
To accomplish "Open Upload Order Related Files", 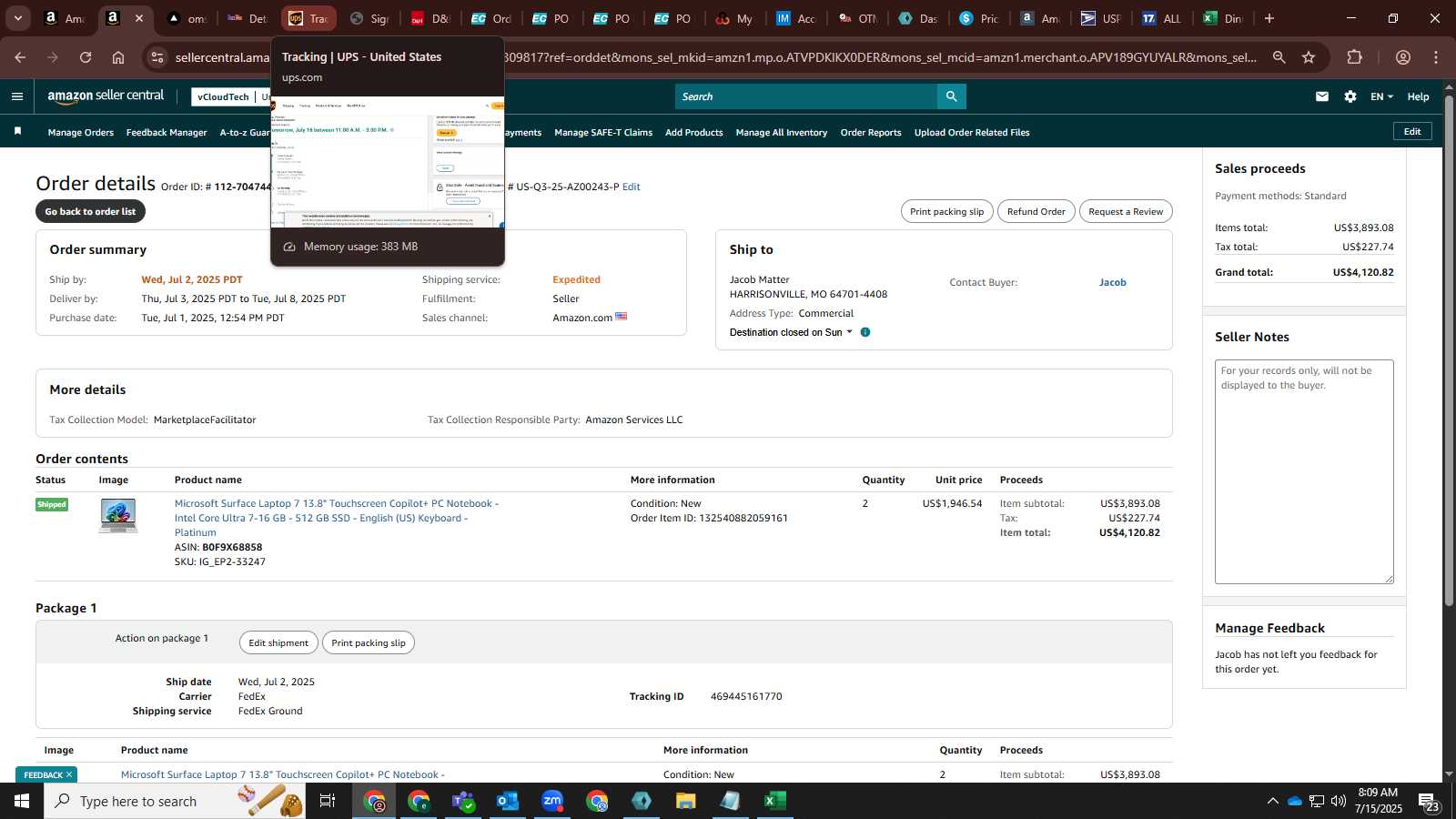I will click(972, 132).
